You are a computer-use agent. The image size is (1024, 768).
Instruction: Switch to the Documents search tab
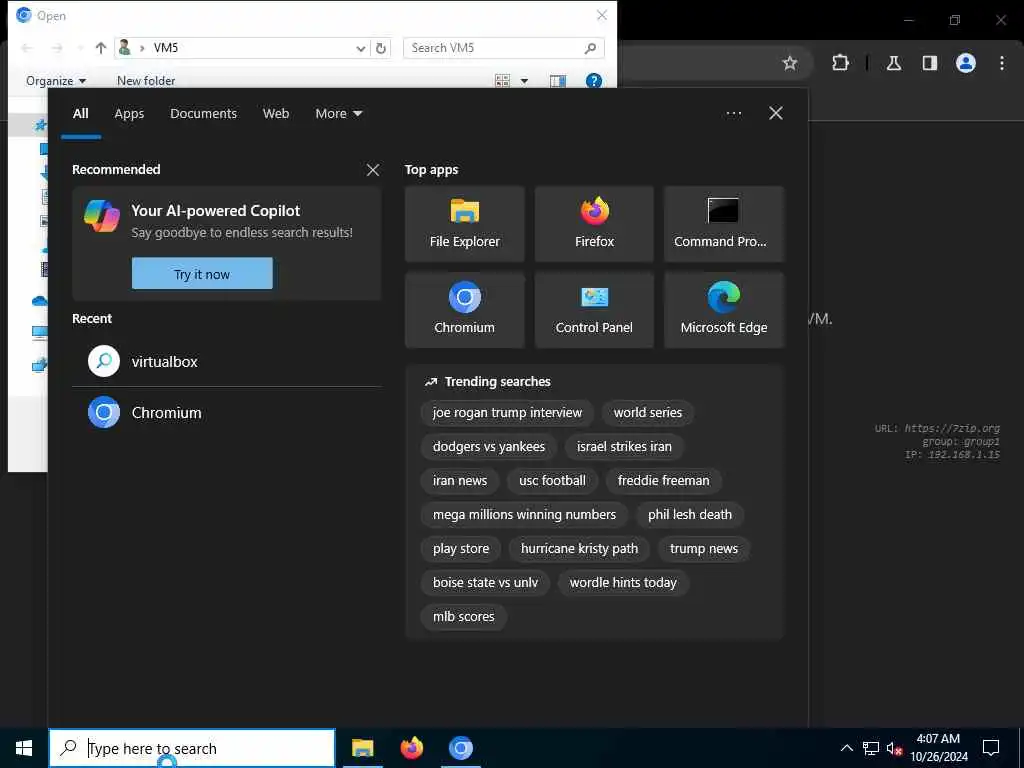click(203, 113)
